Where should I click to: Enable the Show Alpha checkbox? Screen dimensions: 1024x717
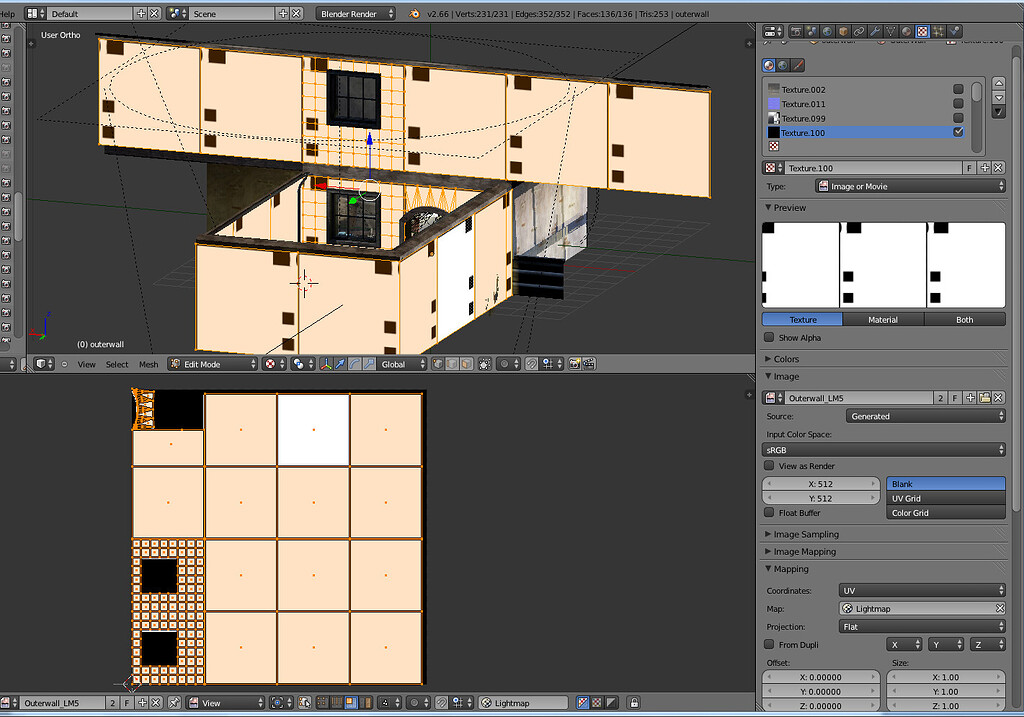(769, 337)
